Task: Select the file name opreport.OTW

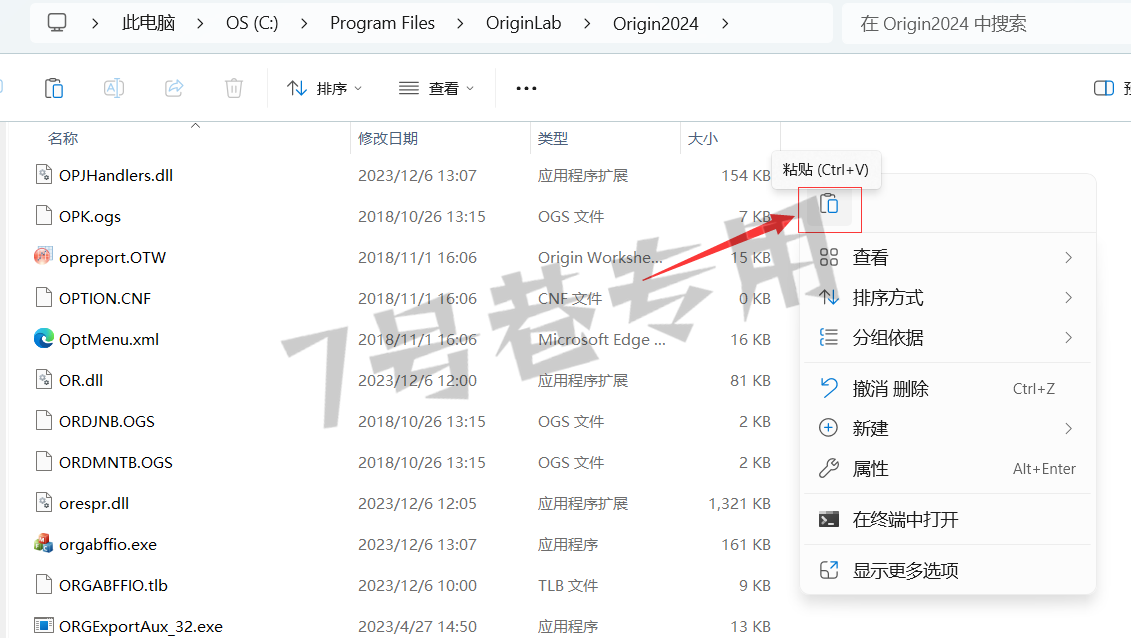Action: point(113,257)
